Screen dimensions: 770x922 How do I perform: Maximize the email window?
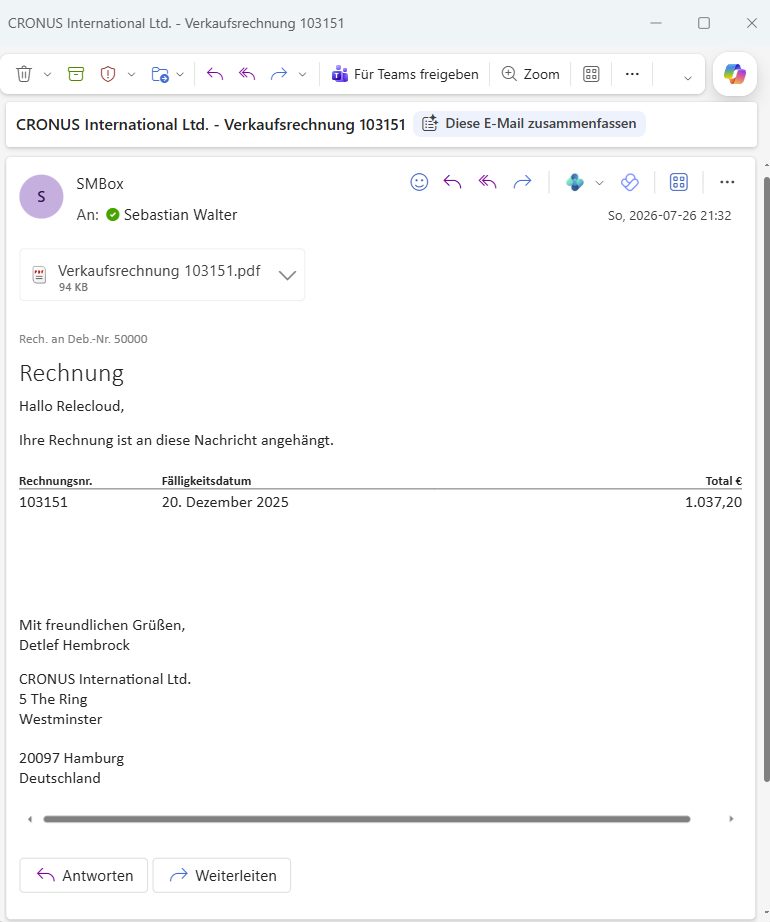(704, 23)
